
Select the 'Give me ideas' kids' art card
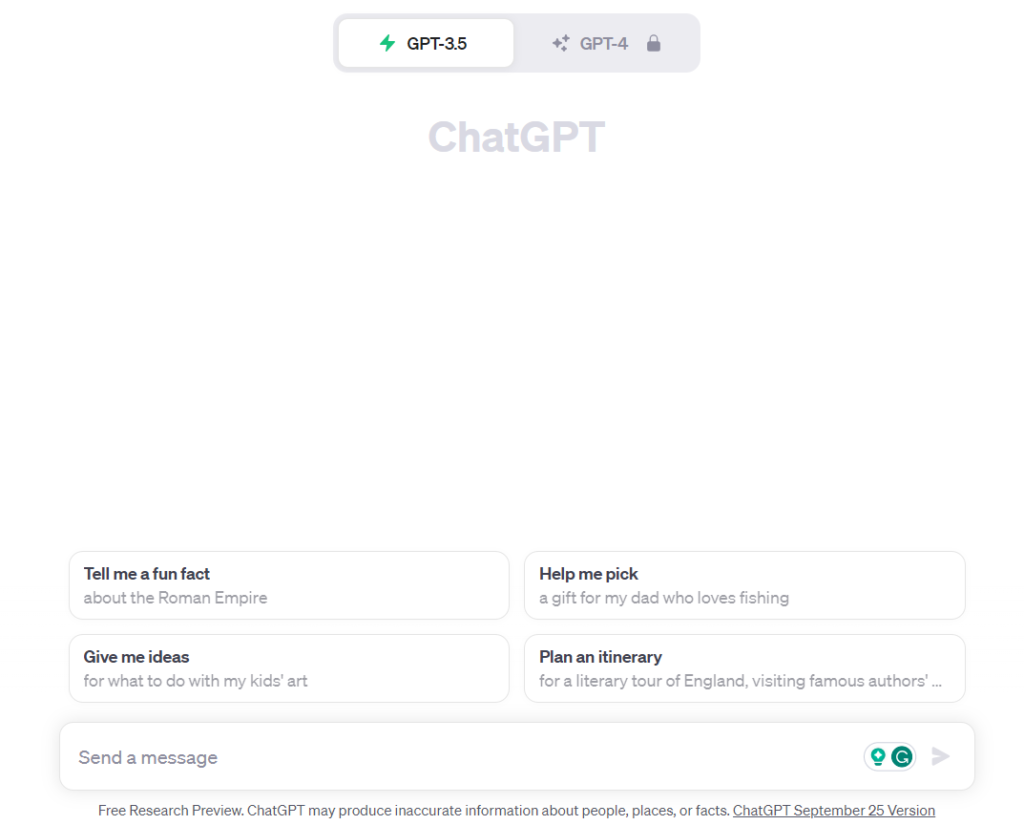click(x=289, y=668)
